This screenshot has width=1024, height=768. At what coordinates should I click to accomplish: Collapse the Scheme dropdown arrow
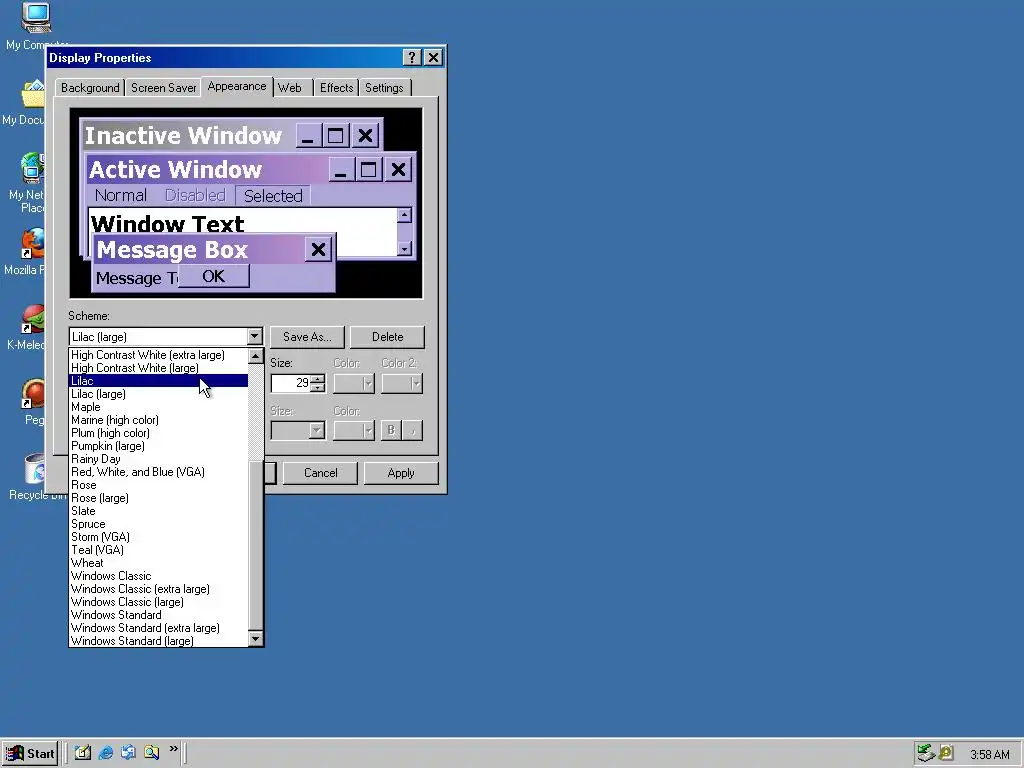point(255,336)
